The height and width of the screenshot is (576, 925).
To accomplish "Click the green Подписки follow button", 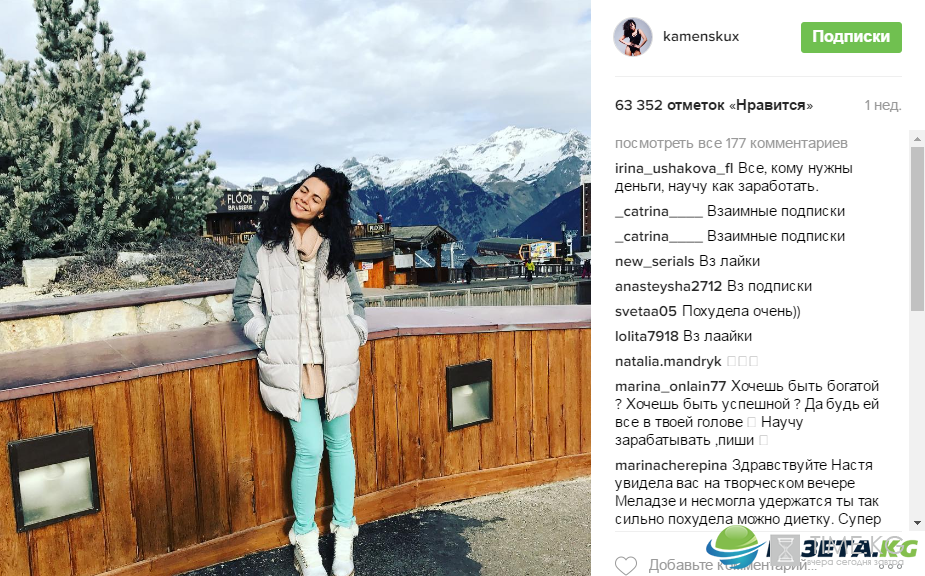I will (x=851, y=37).
